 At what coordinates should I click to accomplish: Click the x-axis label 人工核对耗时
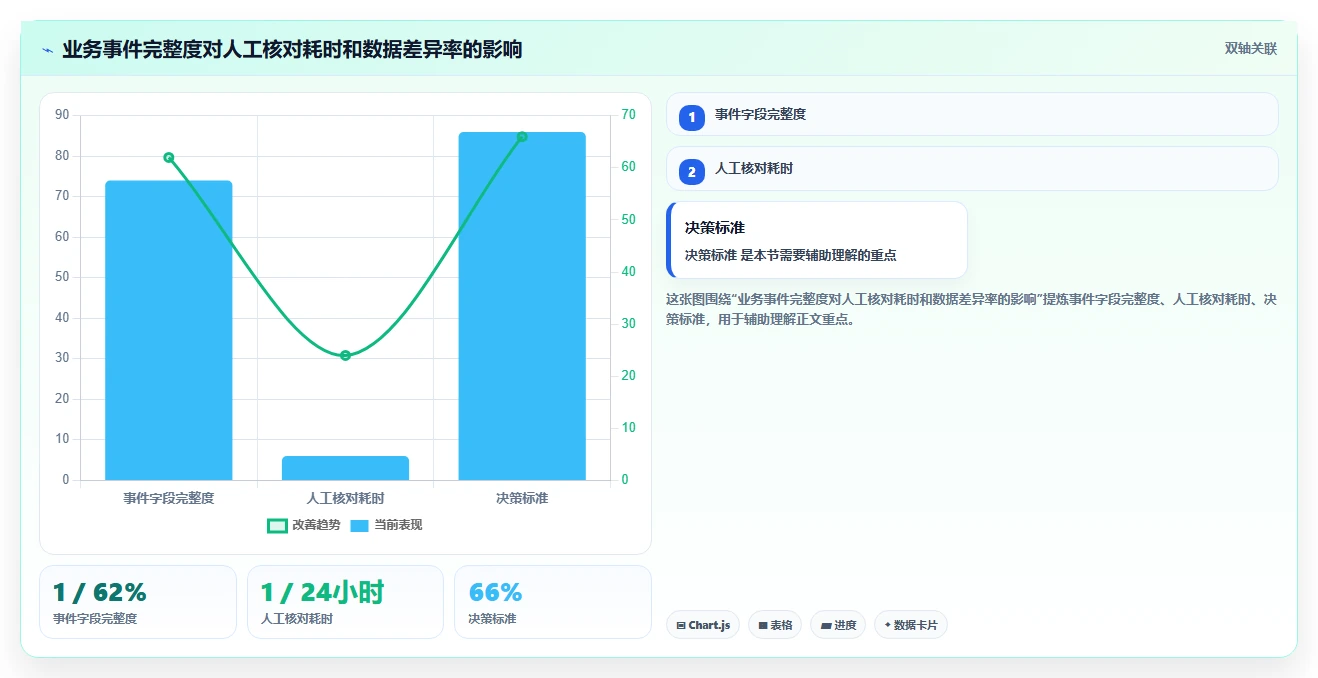(345, 498)
